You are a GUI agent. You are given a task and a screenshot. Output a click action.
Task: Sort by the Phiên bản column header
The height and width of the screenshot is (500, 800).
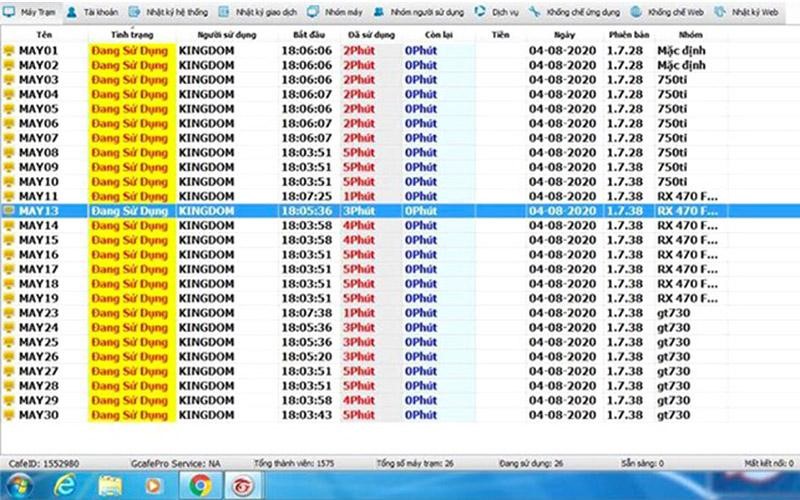point(629,35)
